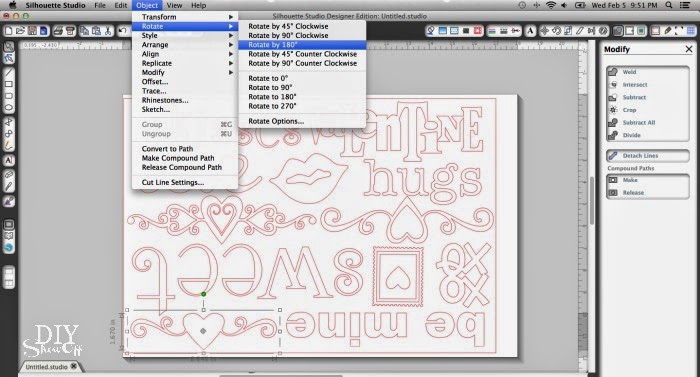Click the Copy icon in toolbar
This screenshot has height=377, width=700.
[x=84, y=31]
